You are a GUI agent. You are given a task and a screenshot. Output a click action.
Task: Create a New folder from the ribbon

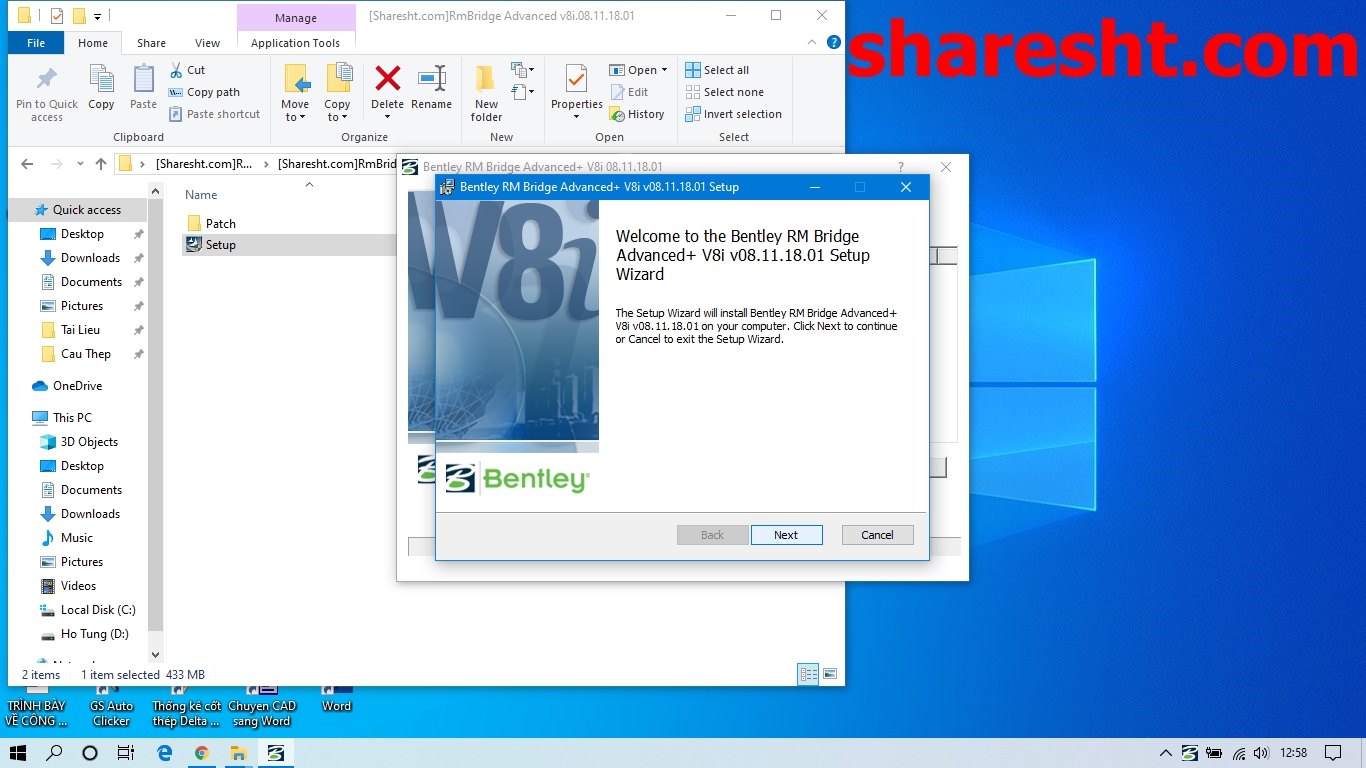486,93
